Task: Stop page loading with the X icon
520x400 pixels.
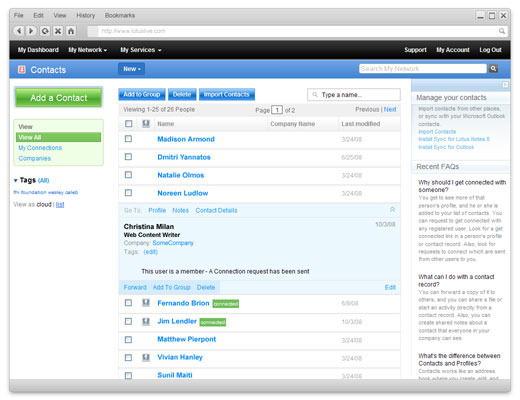Action: 58,31
